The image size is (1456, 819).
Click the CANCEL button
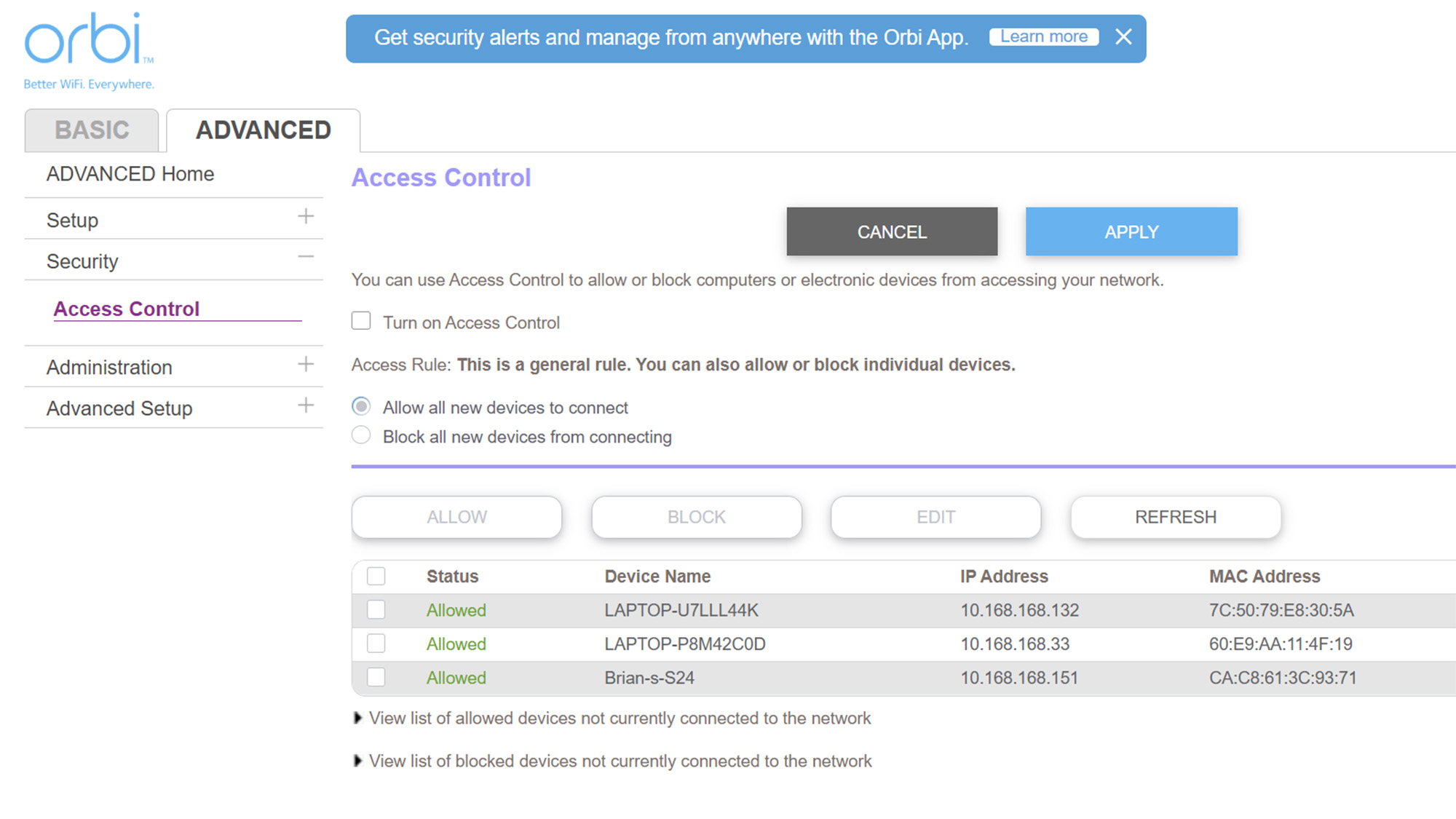[x=892, y=232]
